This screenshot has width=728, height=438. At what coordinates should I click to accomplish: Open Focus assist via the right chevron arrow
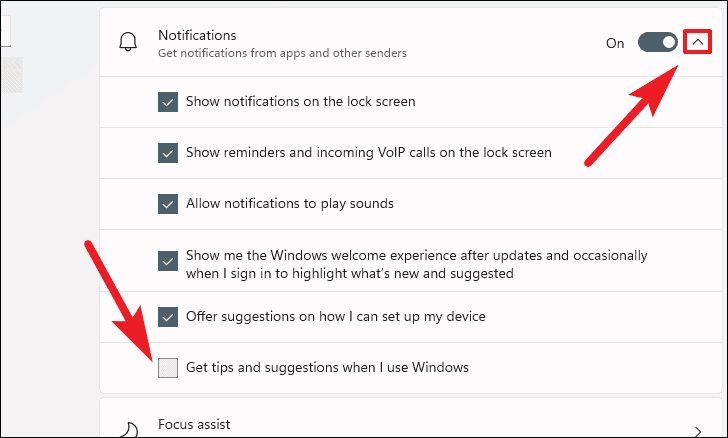(697, 431)
